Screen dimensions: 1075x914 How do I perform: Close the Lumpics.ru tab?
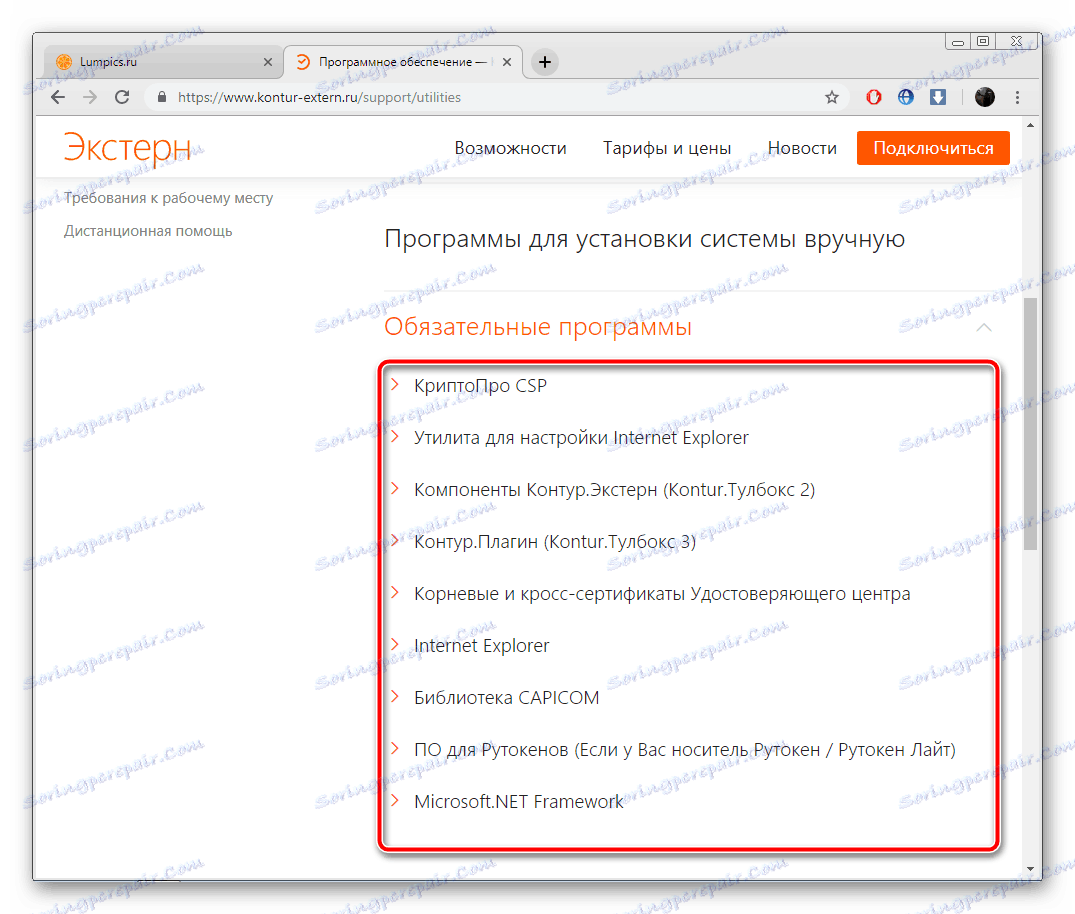click(268, 62)
